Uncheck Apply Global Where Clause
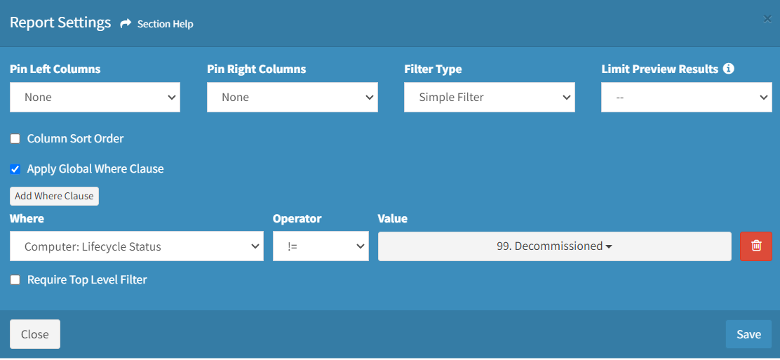 tap(15, 169)
